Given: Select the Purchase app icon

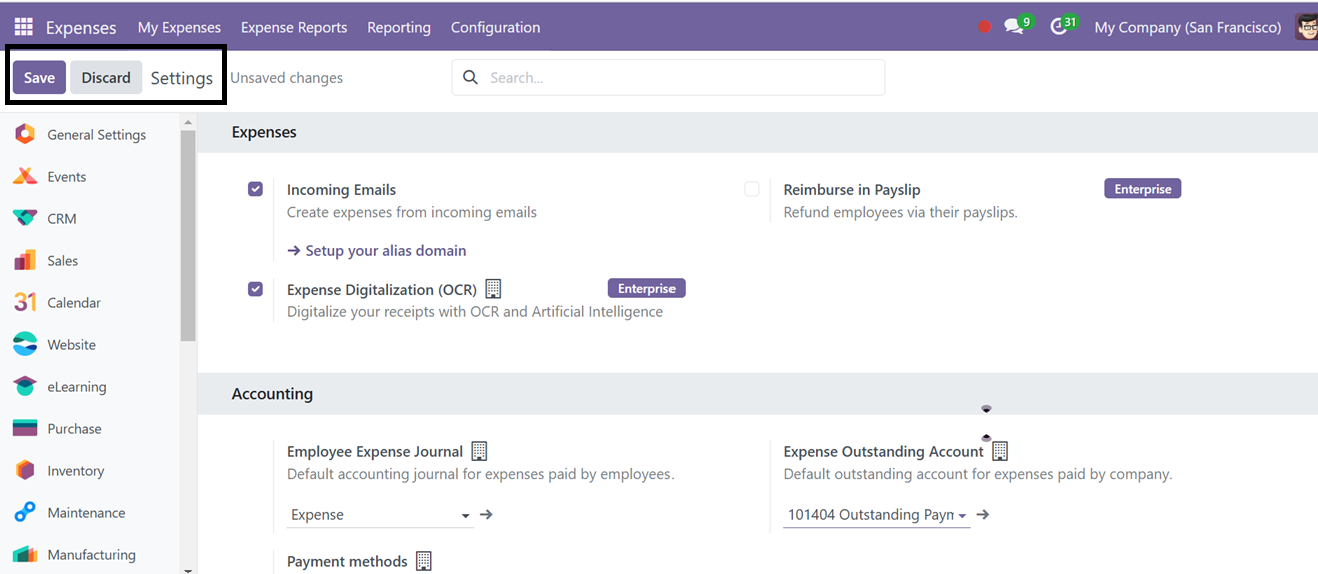Looking at the screenshot, I should [x=25, y=428].
